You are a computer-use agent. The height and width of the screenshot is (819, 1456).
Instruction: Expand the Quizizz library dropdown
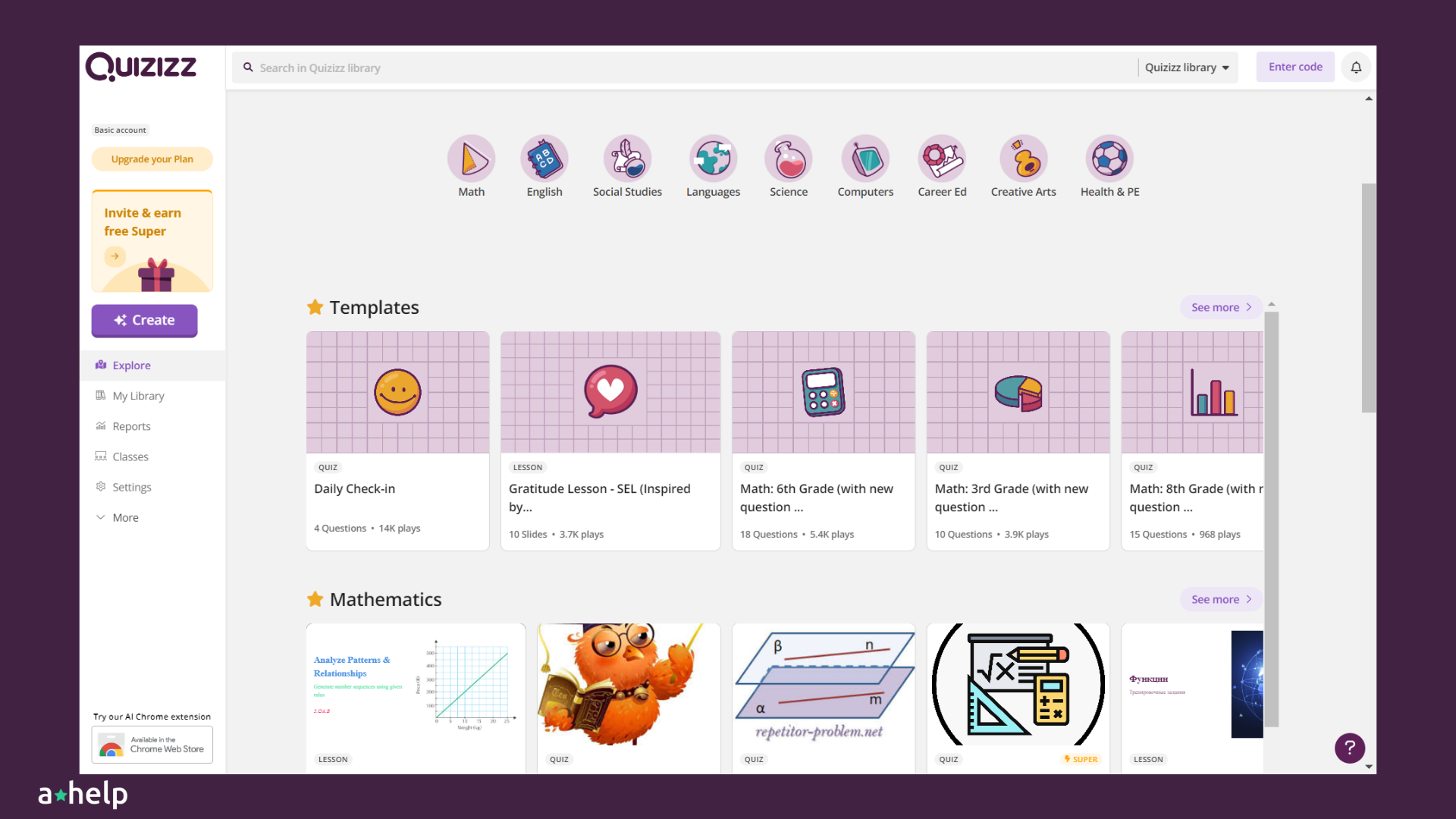1186,67
